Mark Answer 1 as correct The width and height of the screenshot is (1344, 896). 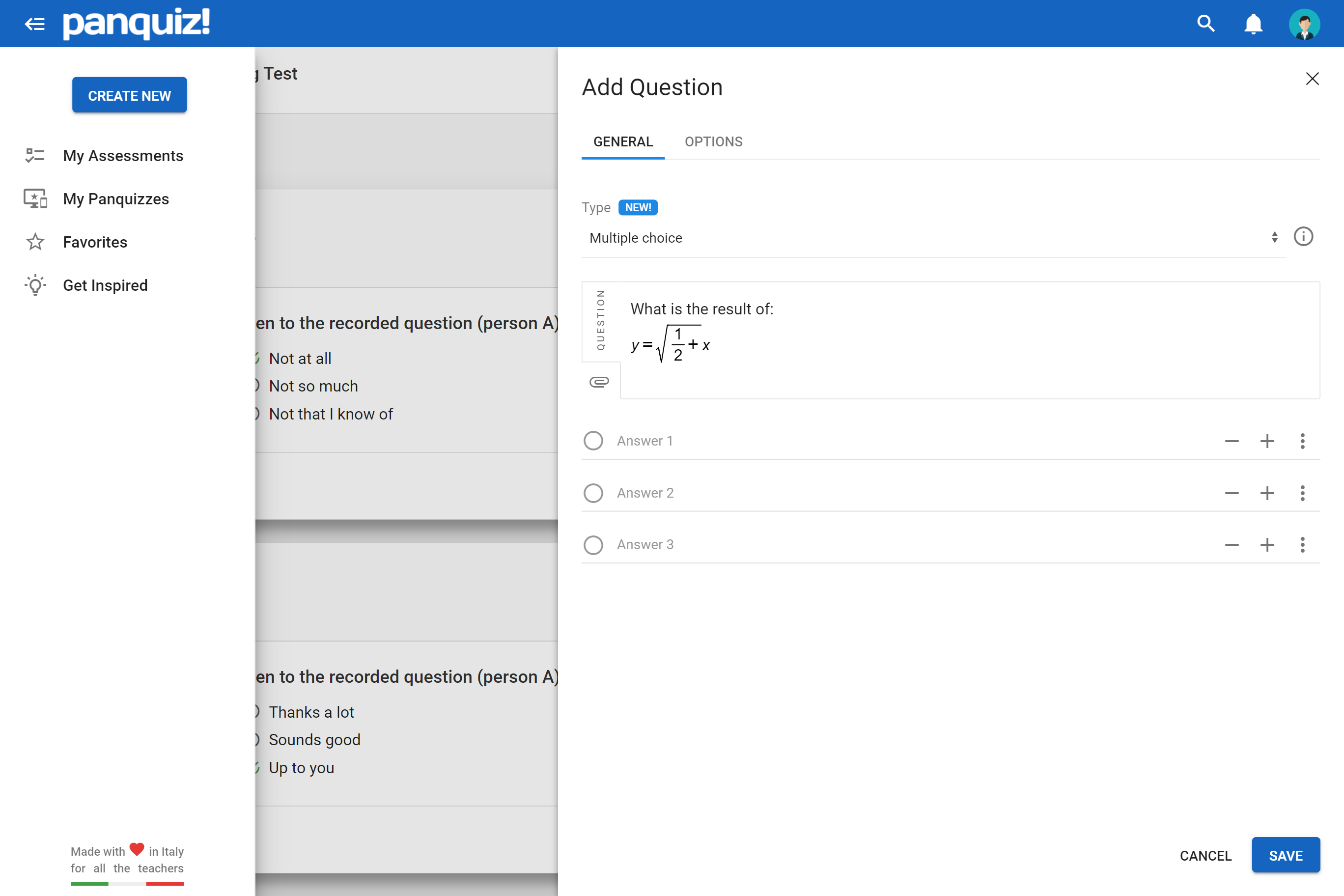593,441
